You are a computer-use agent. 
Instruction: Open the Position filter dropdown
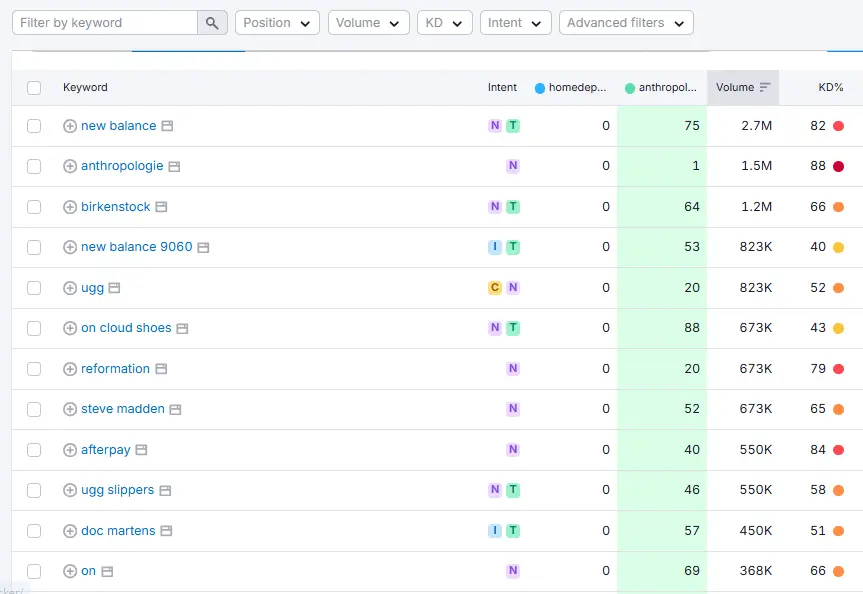click(277, 23)
